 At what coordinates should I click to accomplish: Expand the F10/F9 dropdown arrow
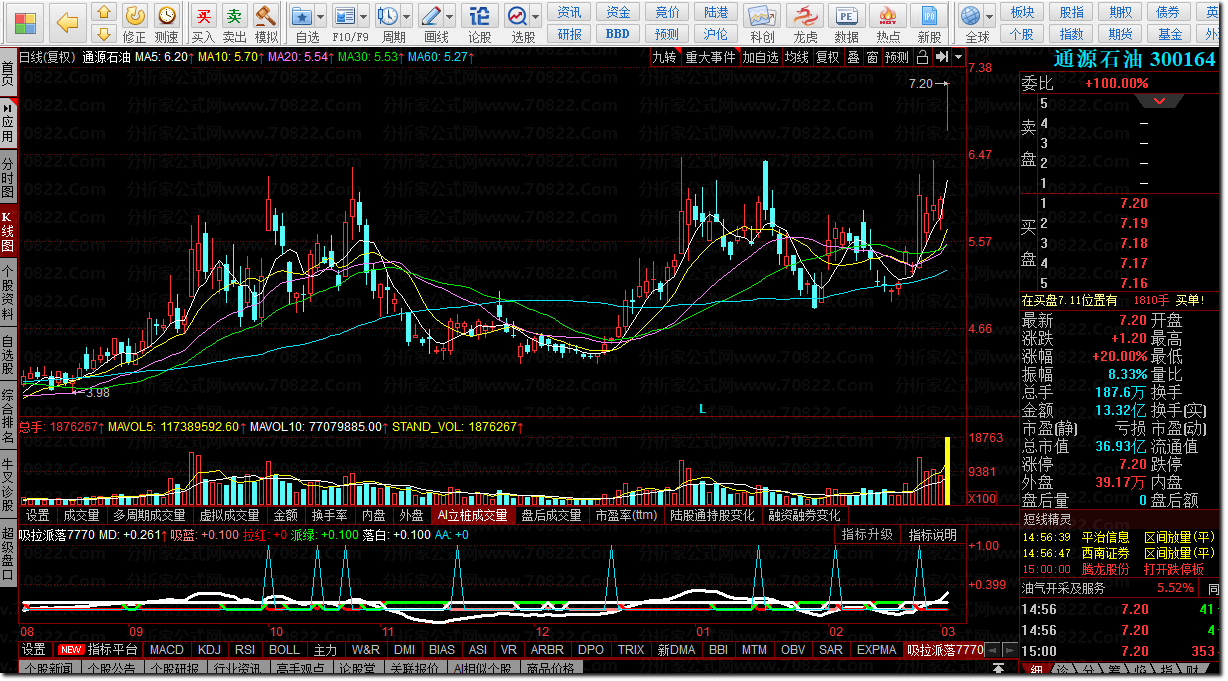pyautogui.click(x=365, y=16)
